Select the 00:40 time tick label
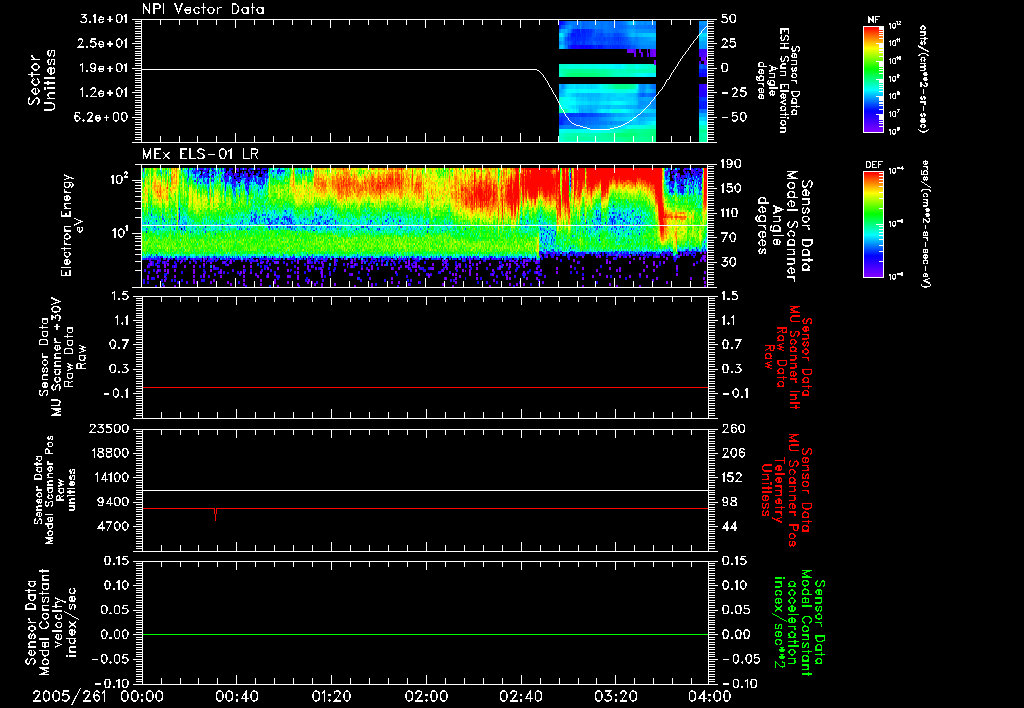The width and height of the screenshot is (1024, 708). (x=236, y=696)
